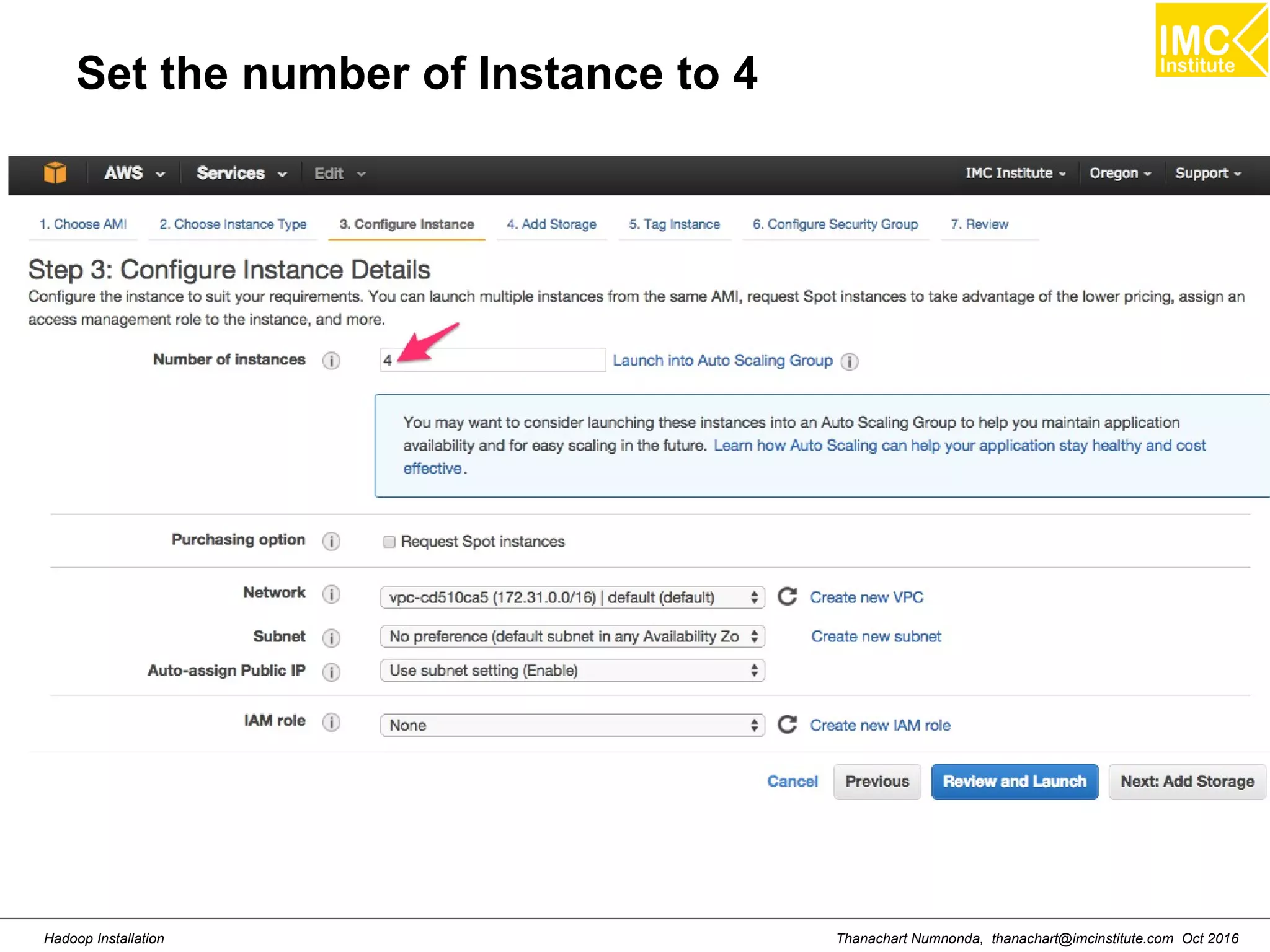Open the Auto-assign Public IP dropdown
1270x952 pixels.
pyautogui.click(x=572, y=671)
